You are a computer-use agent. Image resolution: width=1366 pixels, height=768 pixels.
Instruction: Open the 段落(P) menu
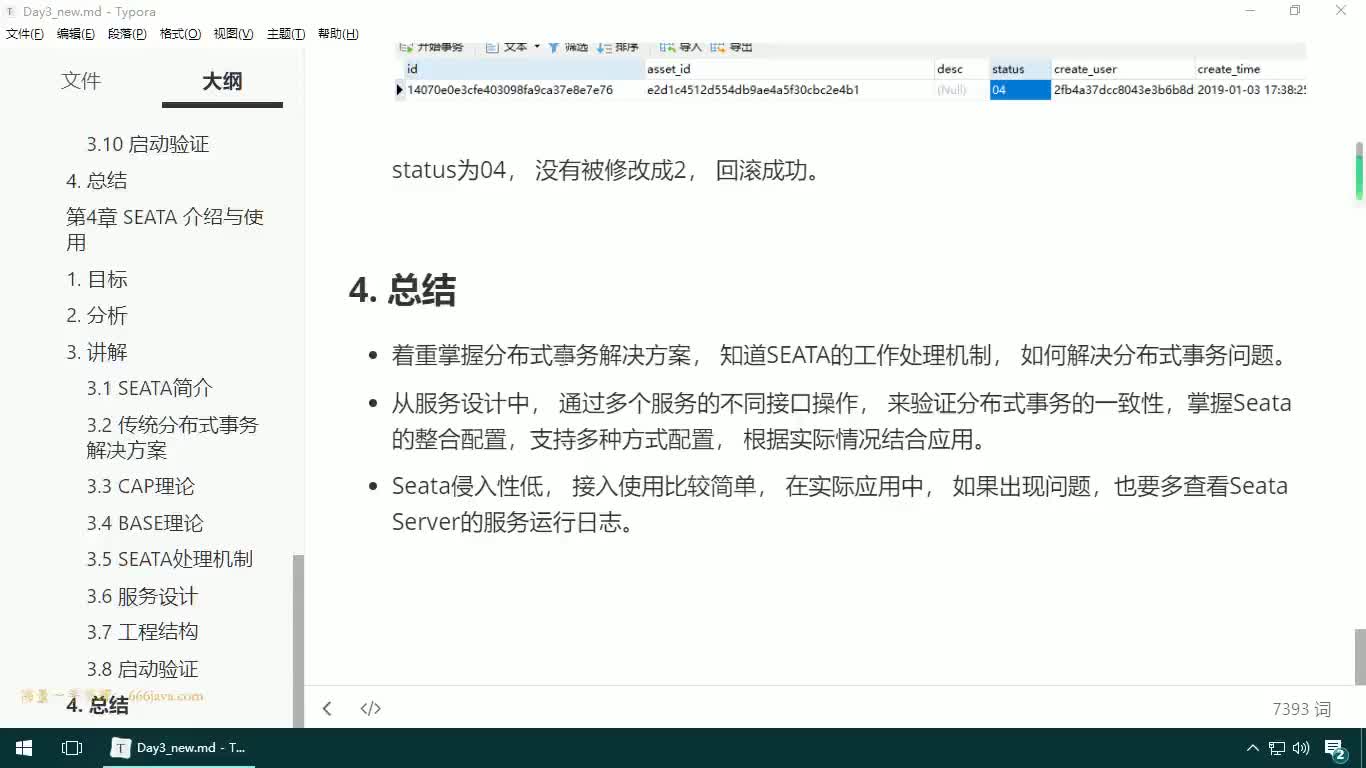(x=127, y=34)
